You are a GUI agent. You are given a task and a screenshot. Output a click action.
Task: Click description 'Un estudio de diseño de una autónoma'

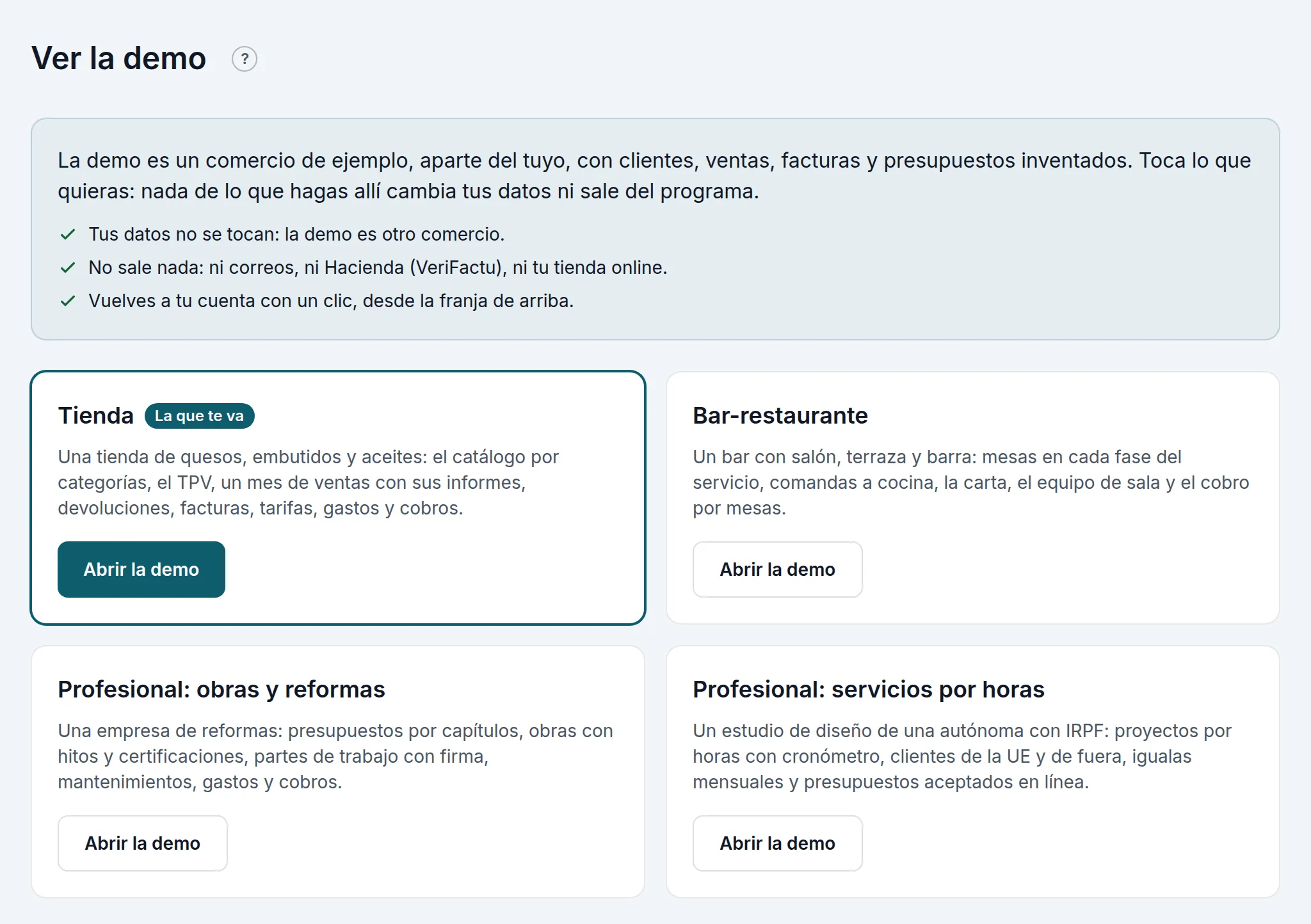(x=962, y=756)
